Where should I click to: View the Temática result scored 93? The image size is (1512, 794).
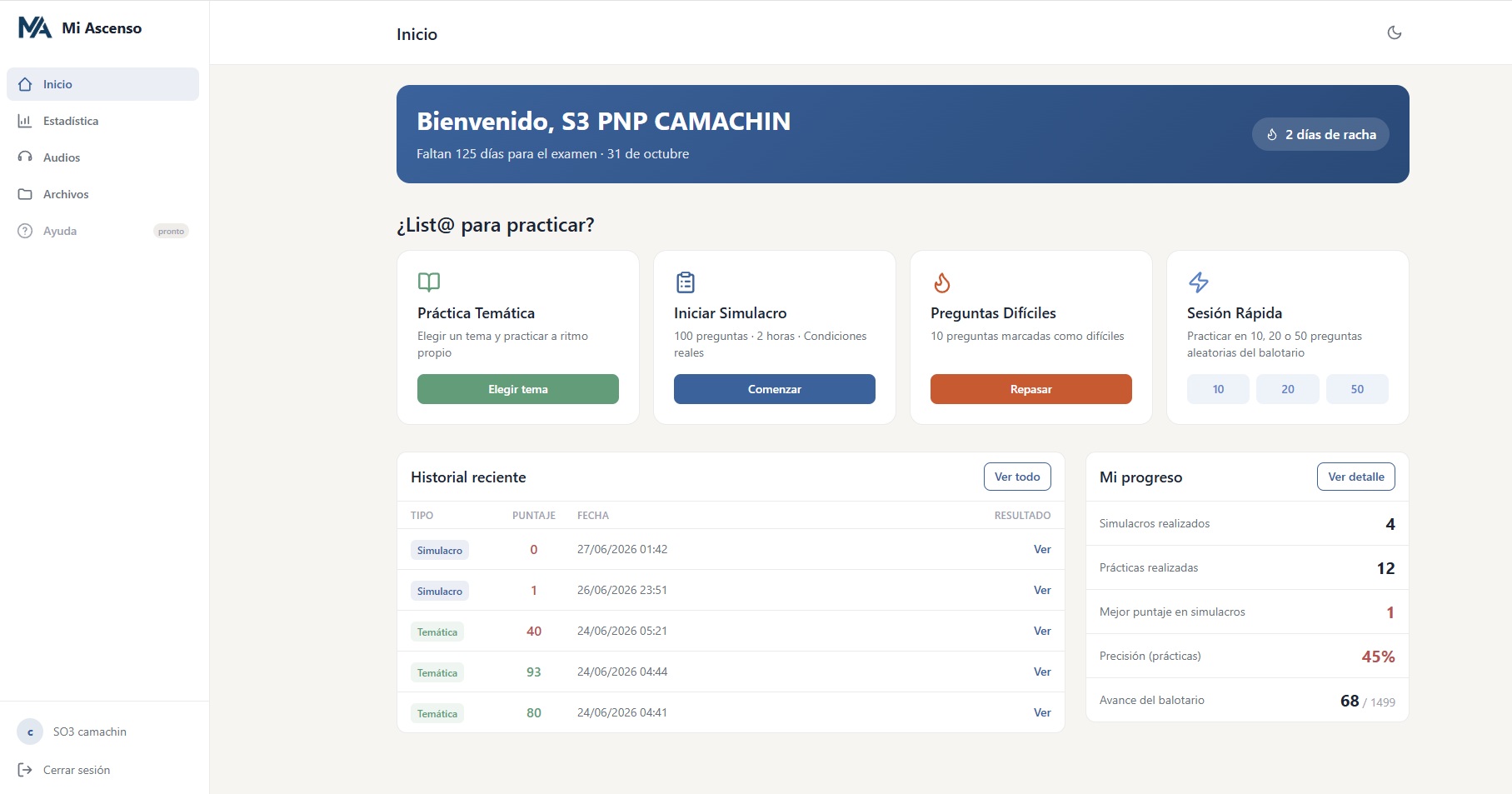pos(1042,672)
